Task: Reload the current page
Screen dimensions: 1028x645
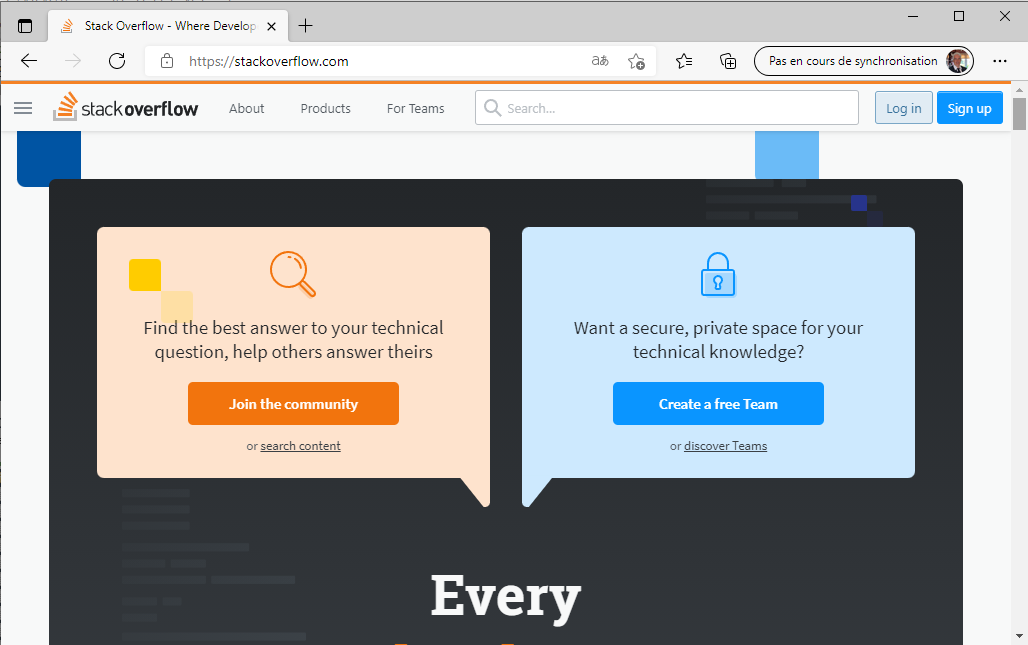Action: point(117,61)
